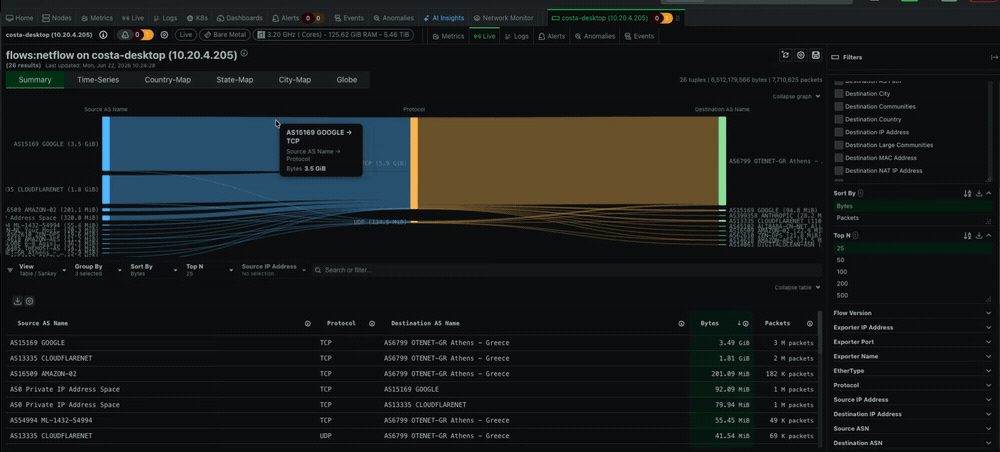Image resolution: width=1000 pixels, height=452 pixels.
Task: Open chart settings using the gear icon beside save
Action: click(x=801, y=55)
